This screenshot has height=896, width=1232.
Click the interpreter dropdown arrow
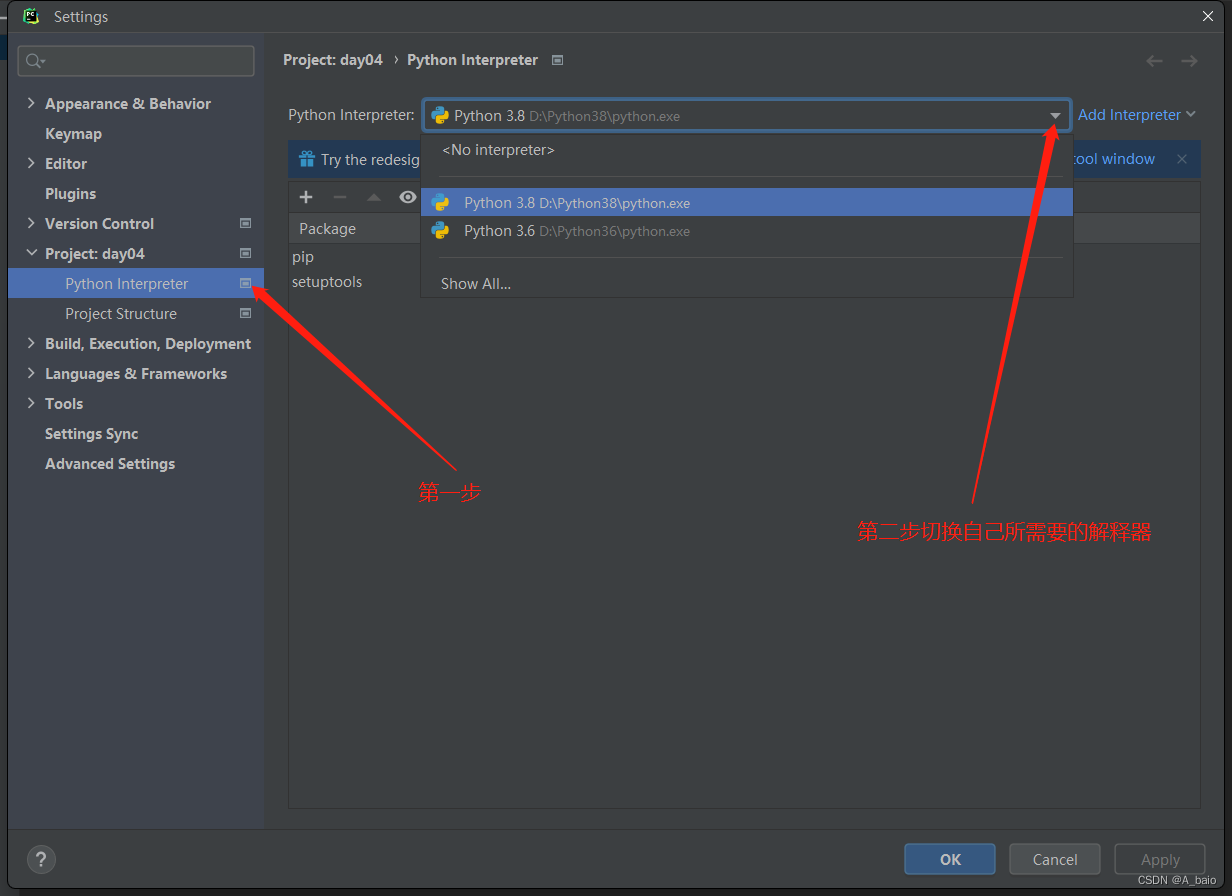pyautogui.click(x=1055, y=116)
